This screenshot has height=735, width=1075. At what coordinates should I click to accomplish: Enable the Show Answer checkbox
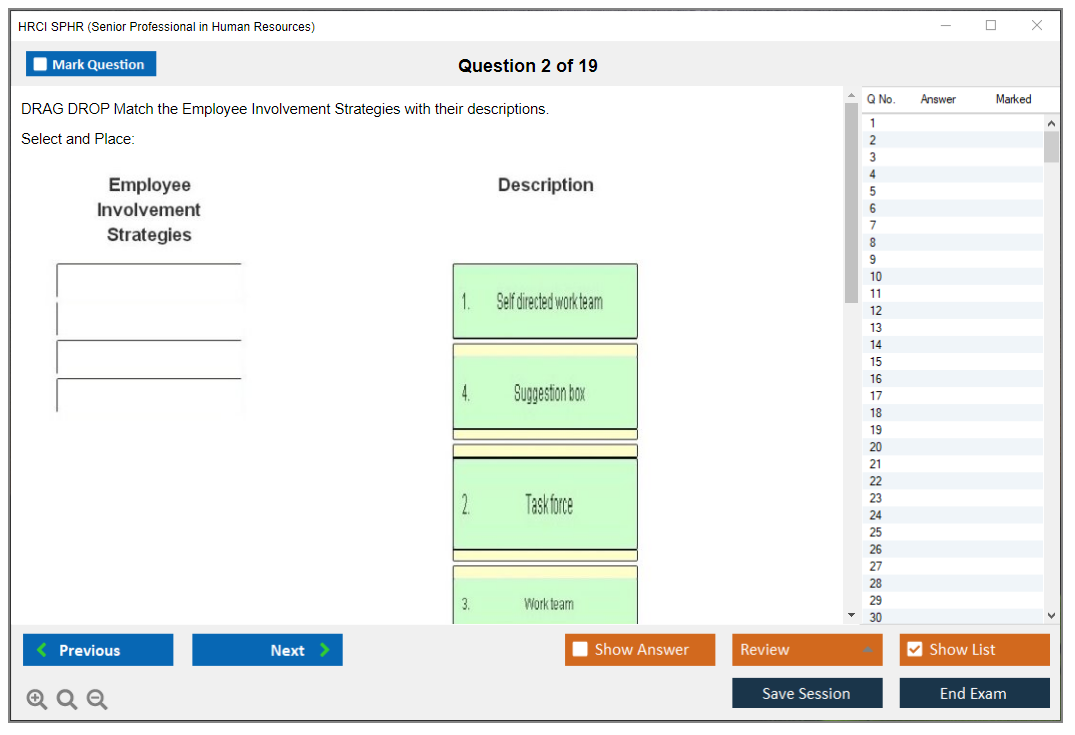click(x=580, y=650)
